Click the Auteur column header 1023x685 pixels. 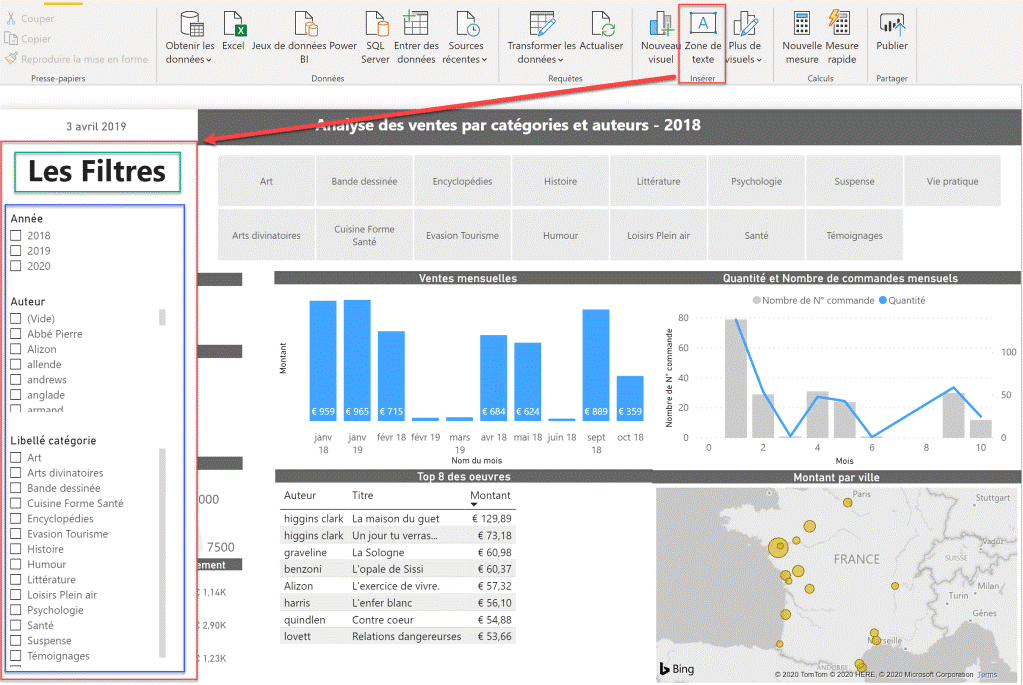tap(300, 495)
